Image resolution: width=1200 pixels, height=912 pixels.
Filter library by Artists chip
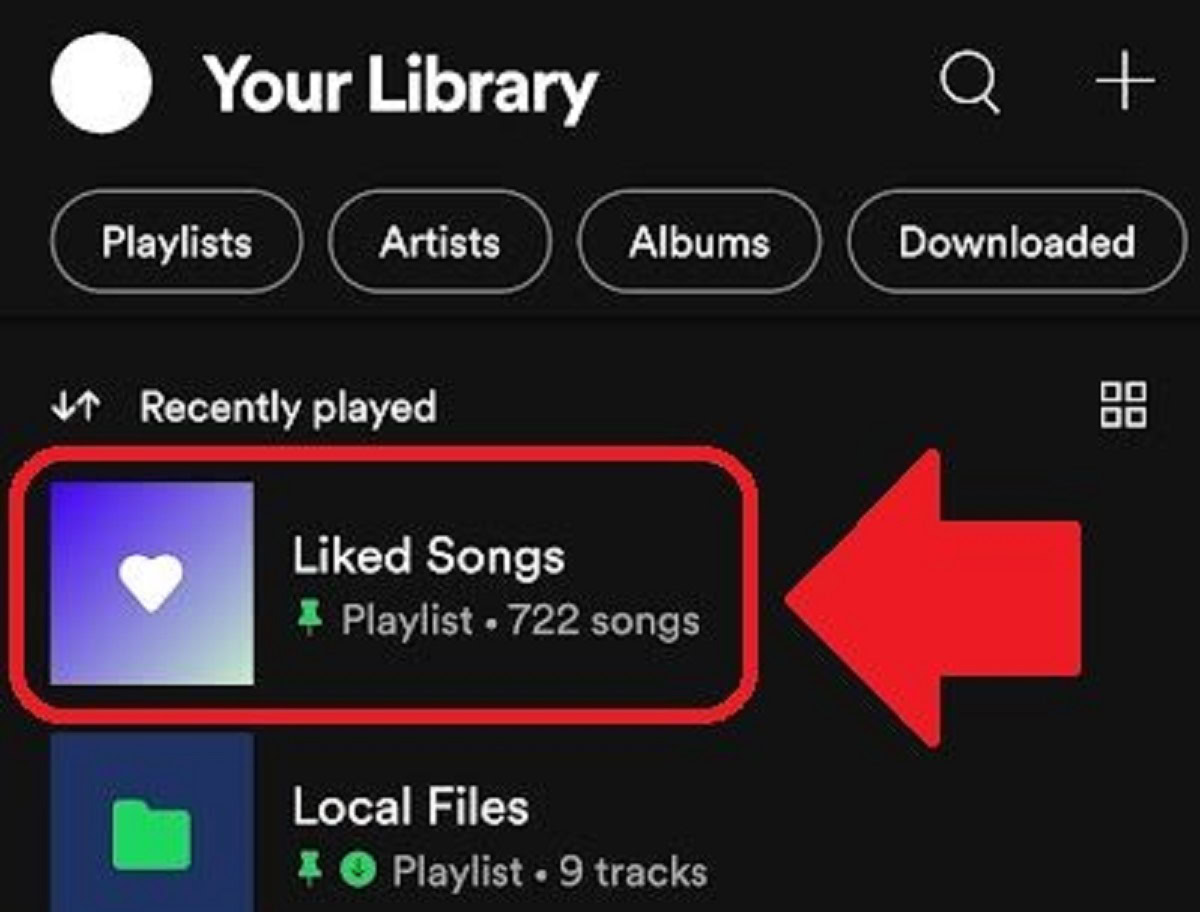click(439, 243)
